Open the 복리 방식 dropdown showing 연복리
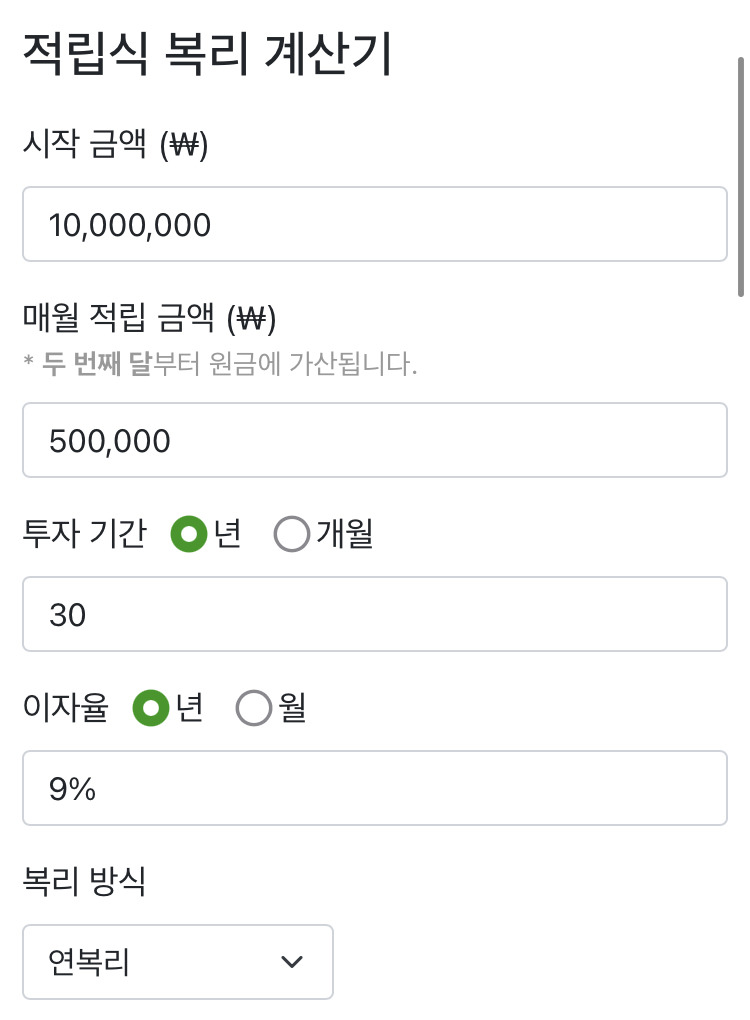 [x=177, y=962]
